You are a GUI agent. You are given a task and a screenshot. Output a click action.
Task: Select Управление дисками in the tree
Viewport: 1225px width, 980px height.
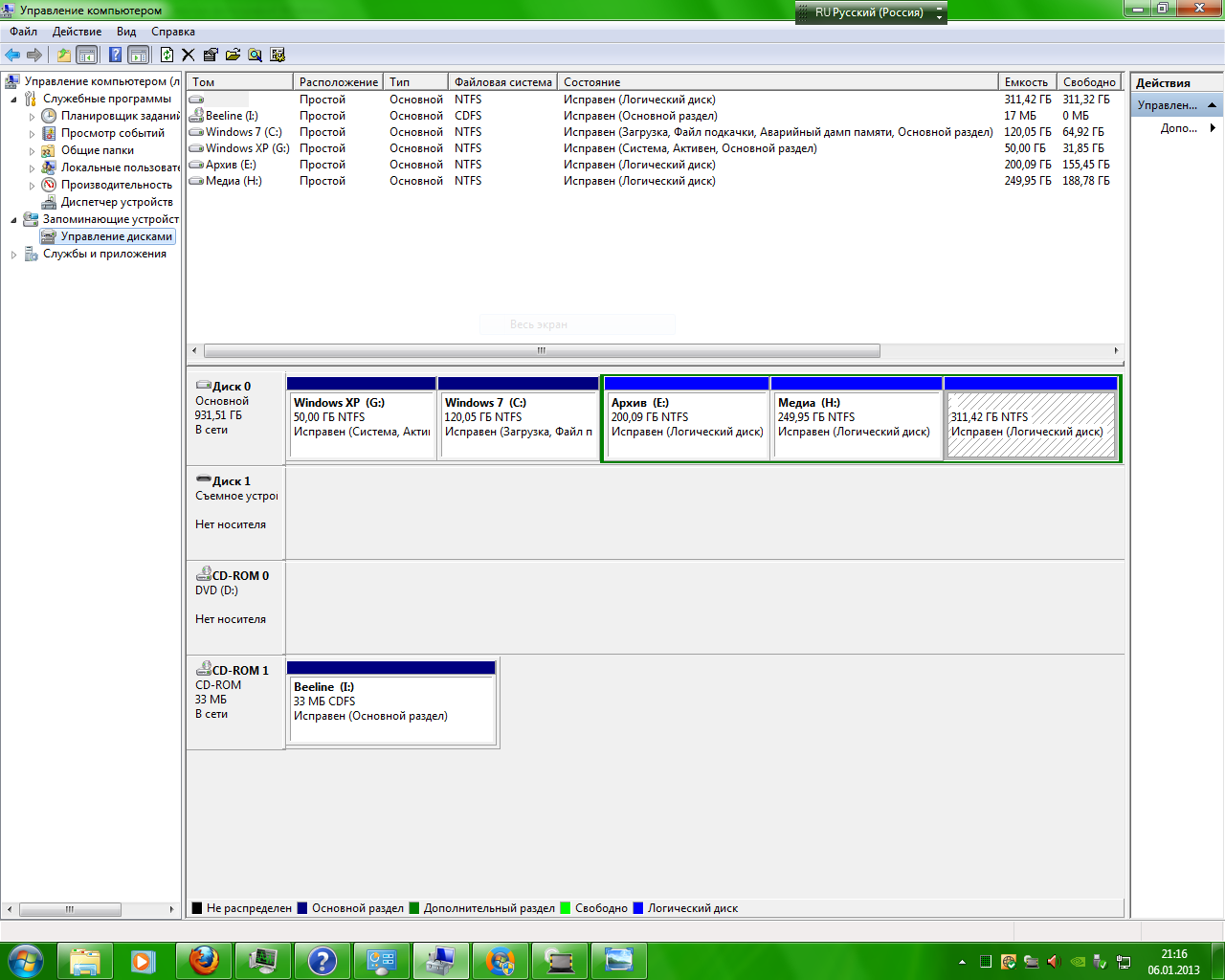[x=117, y=236]
